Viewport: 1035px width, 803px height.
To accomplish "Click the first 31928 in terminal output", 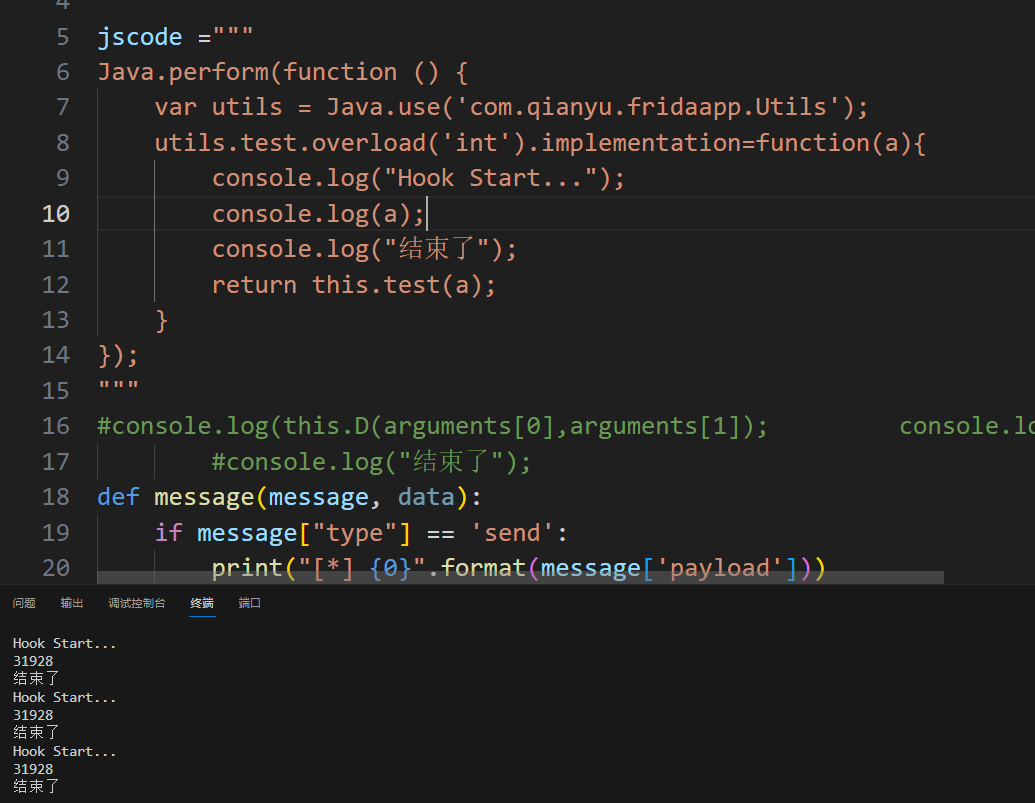I will pos(33,661).
